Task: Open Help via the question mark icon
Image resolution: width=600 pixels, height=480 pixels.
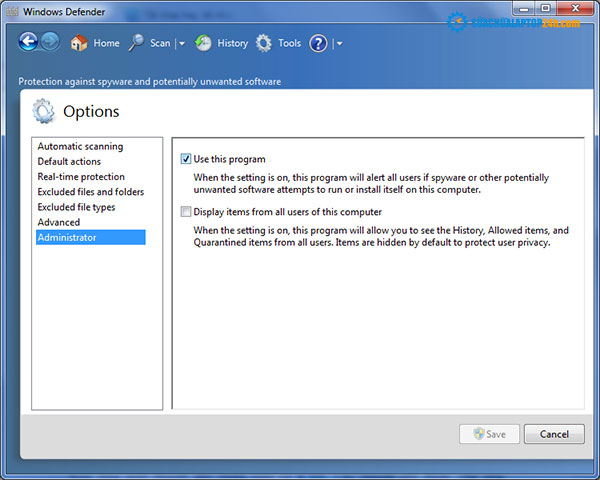Action: click(x=318, y=43)
